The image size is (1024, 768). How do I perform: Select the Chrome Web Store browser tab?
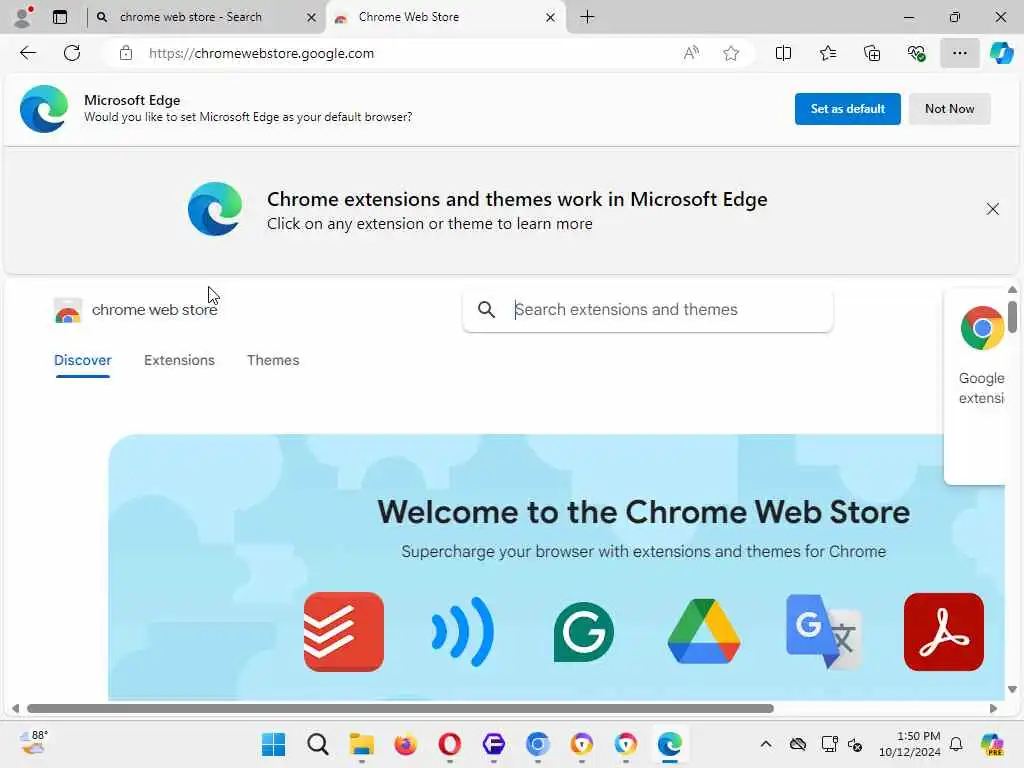pyautogui.click(x=445, y=17)
